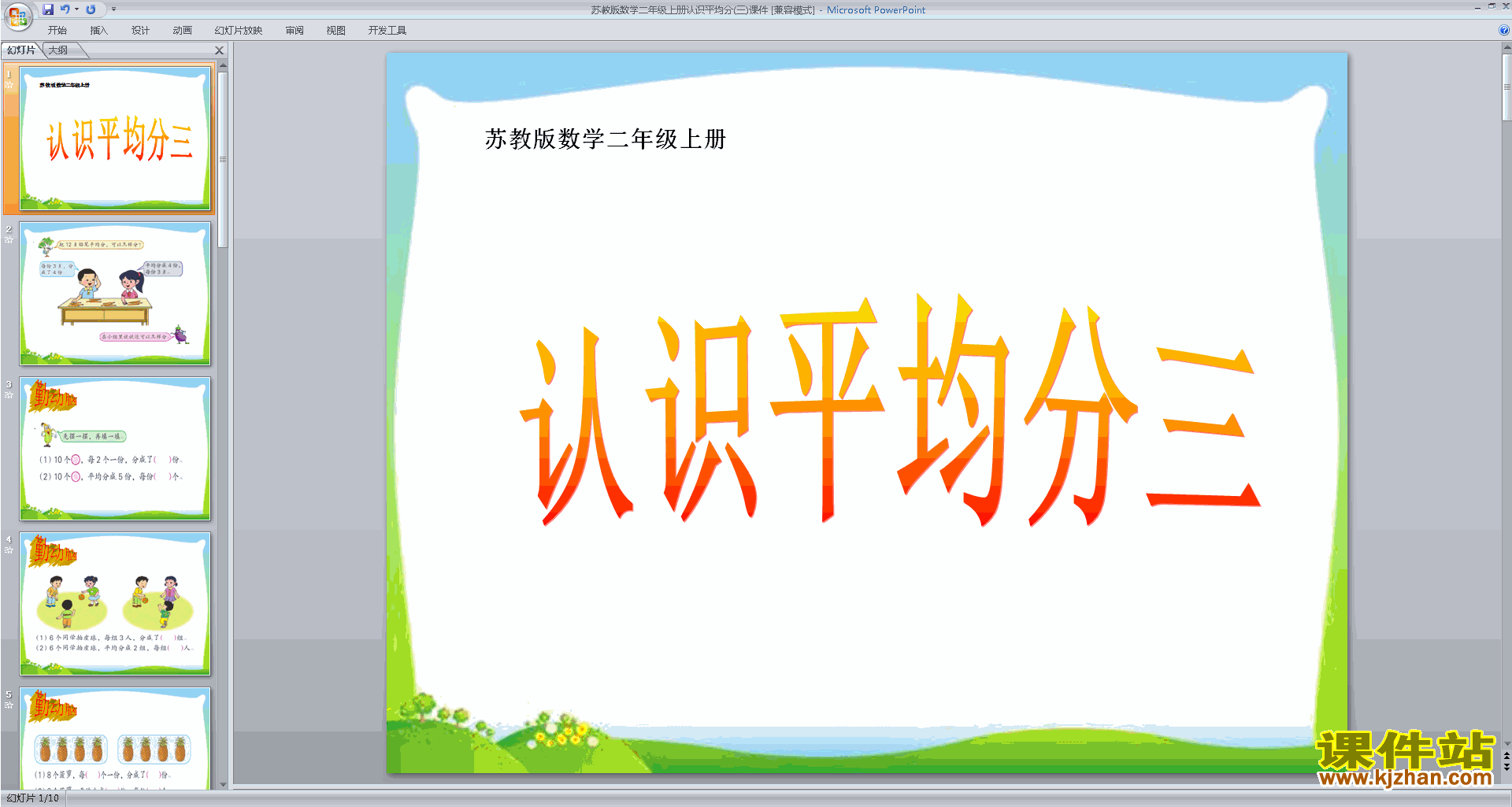The width and height of the screenshot is (1512, 807).
Task: Save the presentation with the floppy icon
Action: [48, 9]
